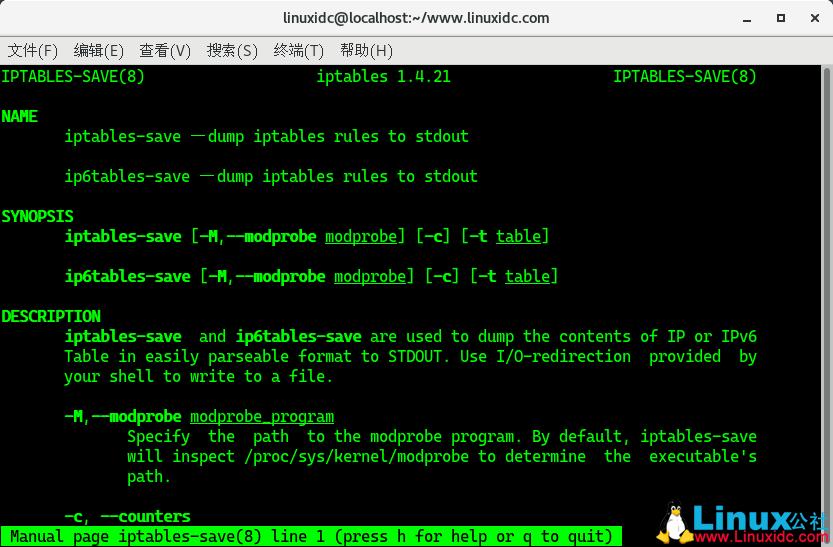
Task: Maximize the terminal window
Action: tap(781, 18)
